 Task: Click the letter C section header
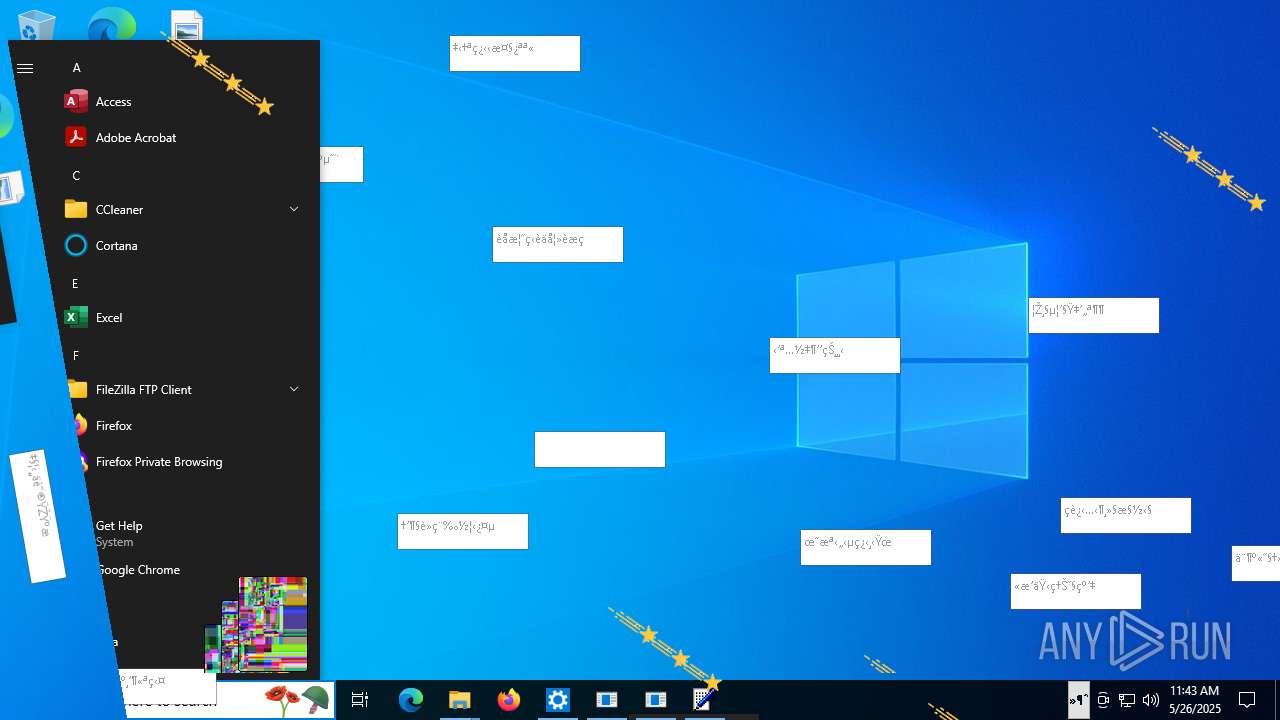(x=76, y=176)
